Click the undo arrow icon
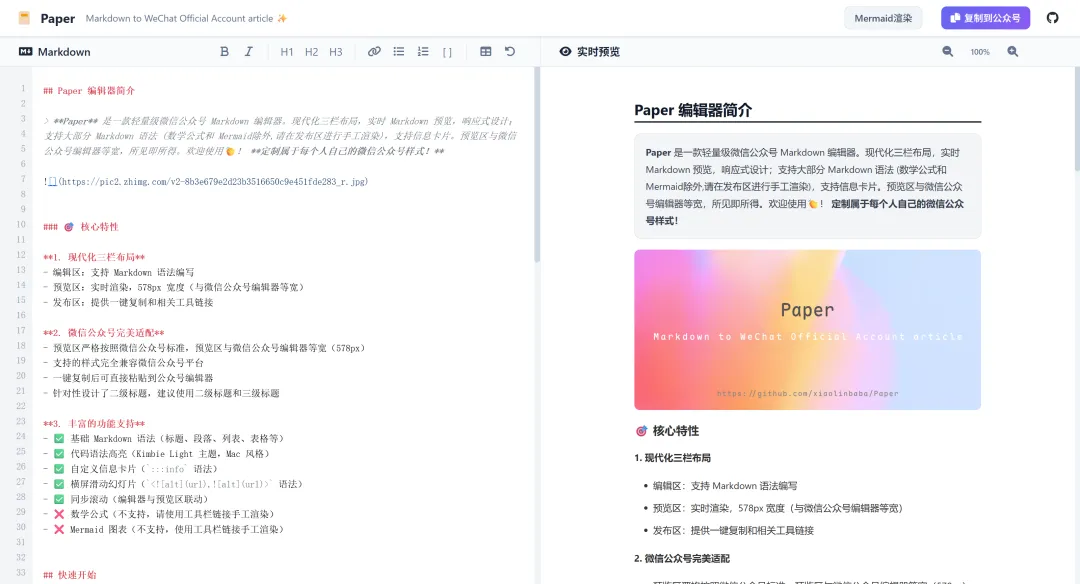Viewport: 1080px width, 584px height. pyautogui.click(x=510, y=52)
